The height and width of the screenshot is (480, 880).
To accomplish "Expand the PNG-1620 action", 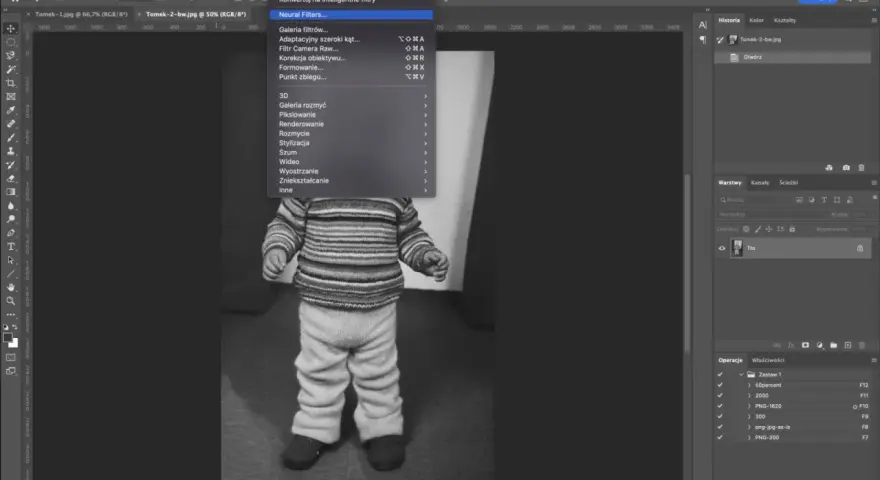I will [749, 406].
